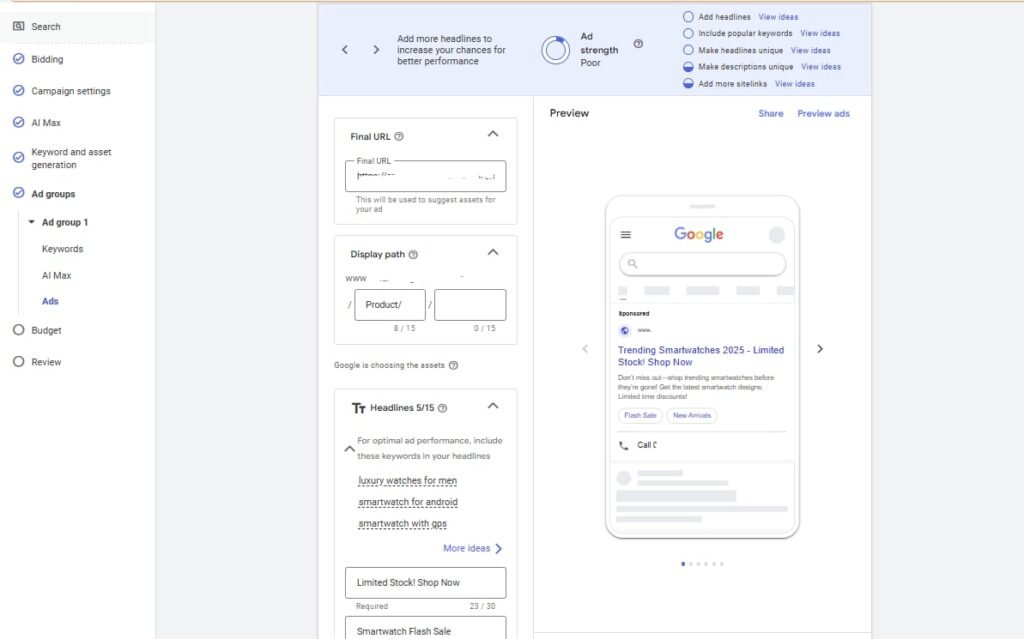This screenshot has height=639, width=1024.
Task: Go to previous ad preview arrow
Action: [x=585, y=349]
